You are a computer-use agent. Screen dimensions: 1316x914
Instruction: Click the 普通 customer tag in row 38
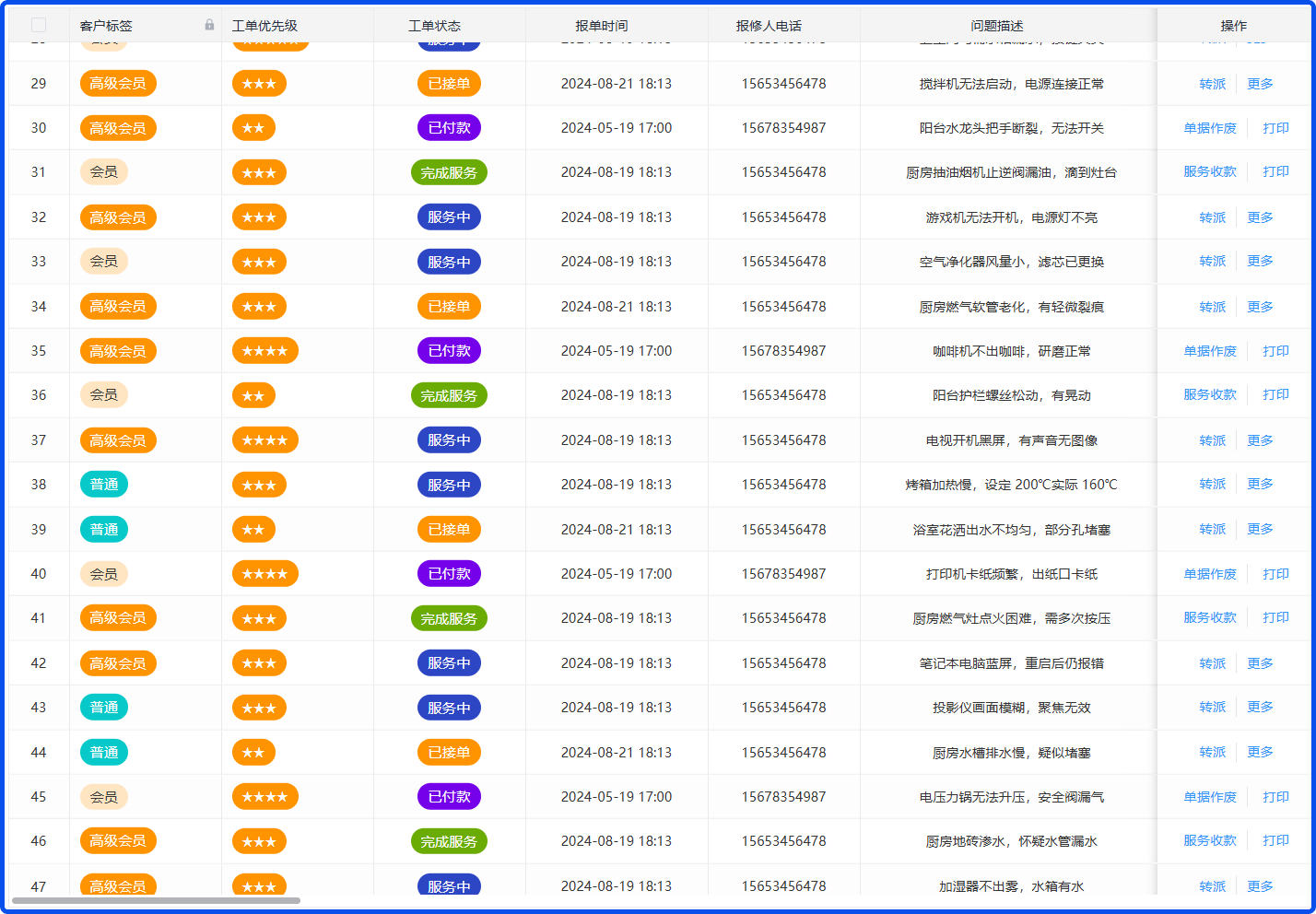(x=104, y=485)
